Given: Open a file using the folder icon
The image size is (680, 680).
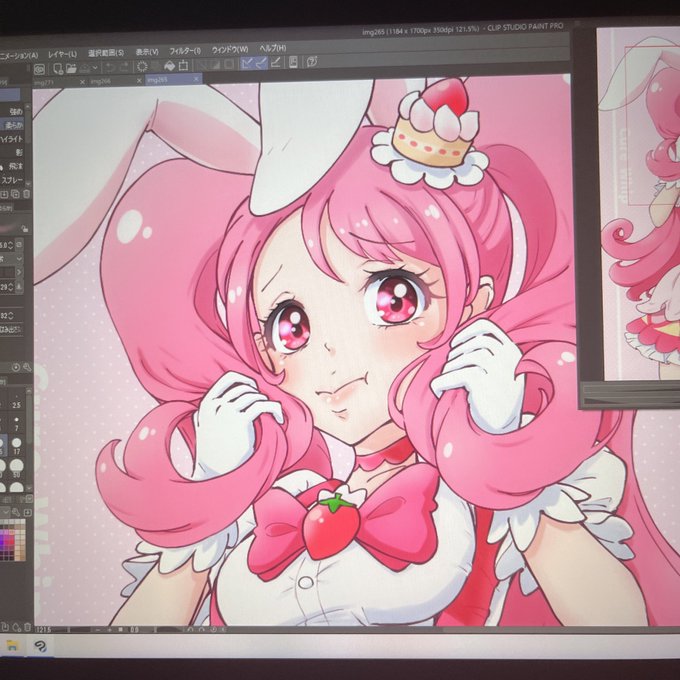Looking at the screenshot, I should coord(71,68).
